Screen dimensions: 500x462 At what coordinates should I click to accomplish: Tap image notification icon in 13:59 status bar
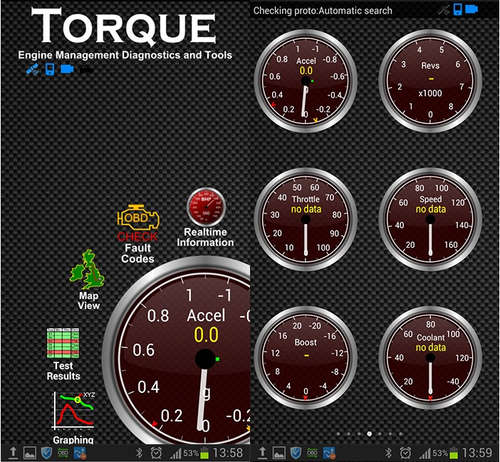click(279, 453)
